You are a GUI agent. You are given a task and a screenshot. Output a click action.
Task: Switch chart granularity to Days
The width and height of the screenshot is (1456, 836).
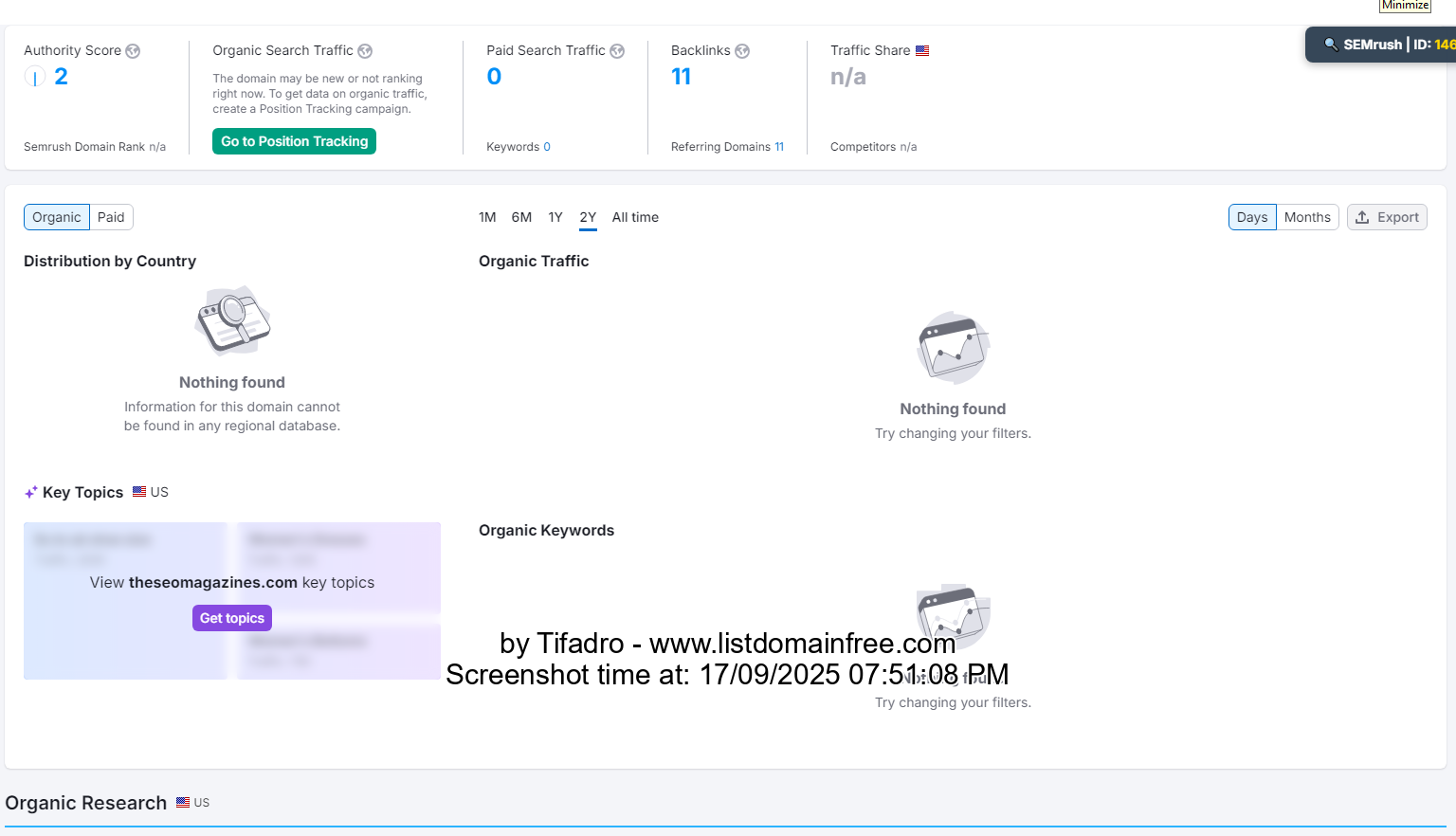tap(1252, 217)
